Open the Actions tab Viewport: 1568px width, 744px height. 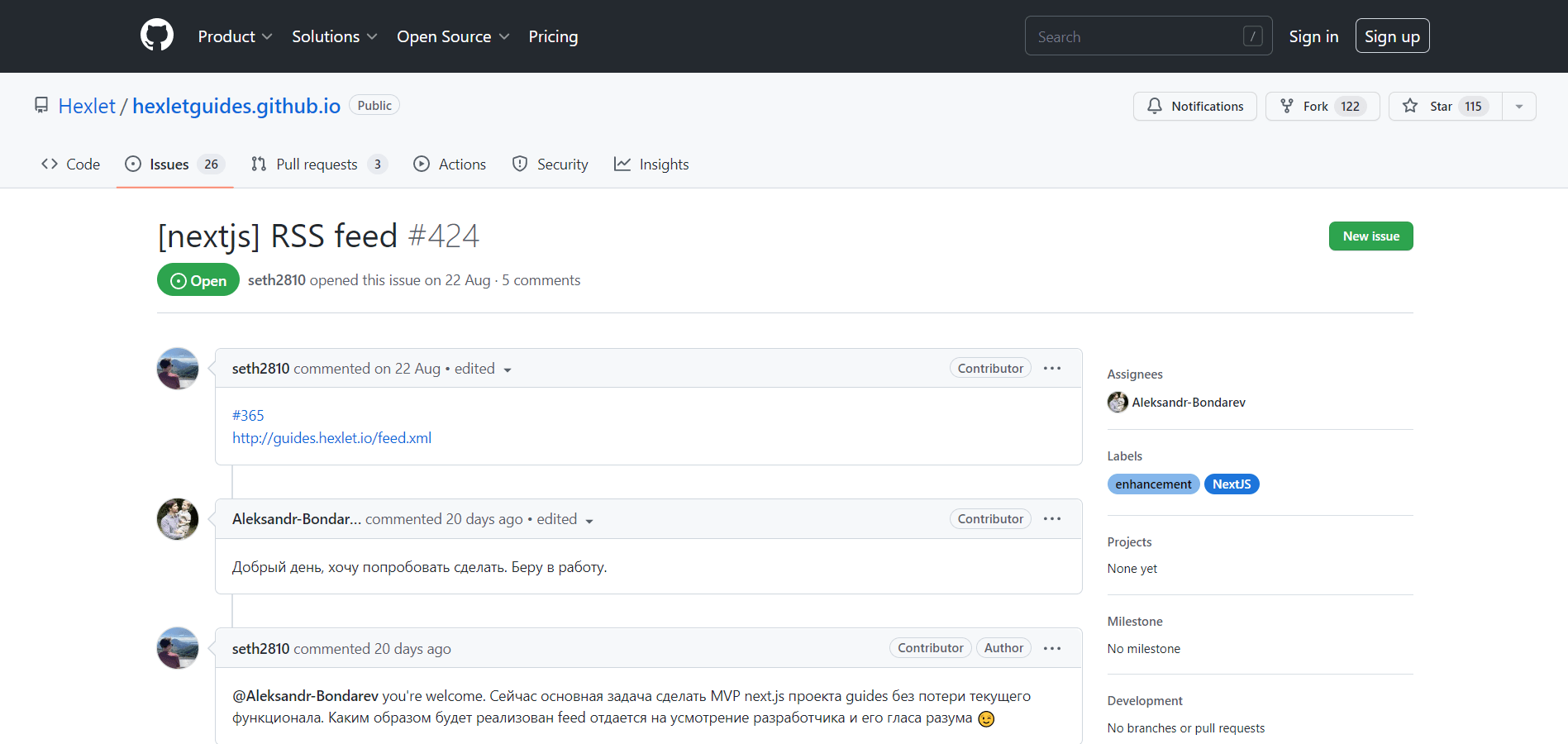pyautogui.click(x=450, y=165)
